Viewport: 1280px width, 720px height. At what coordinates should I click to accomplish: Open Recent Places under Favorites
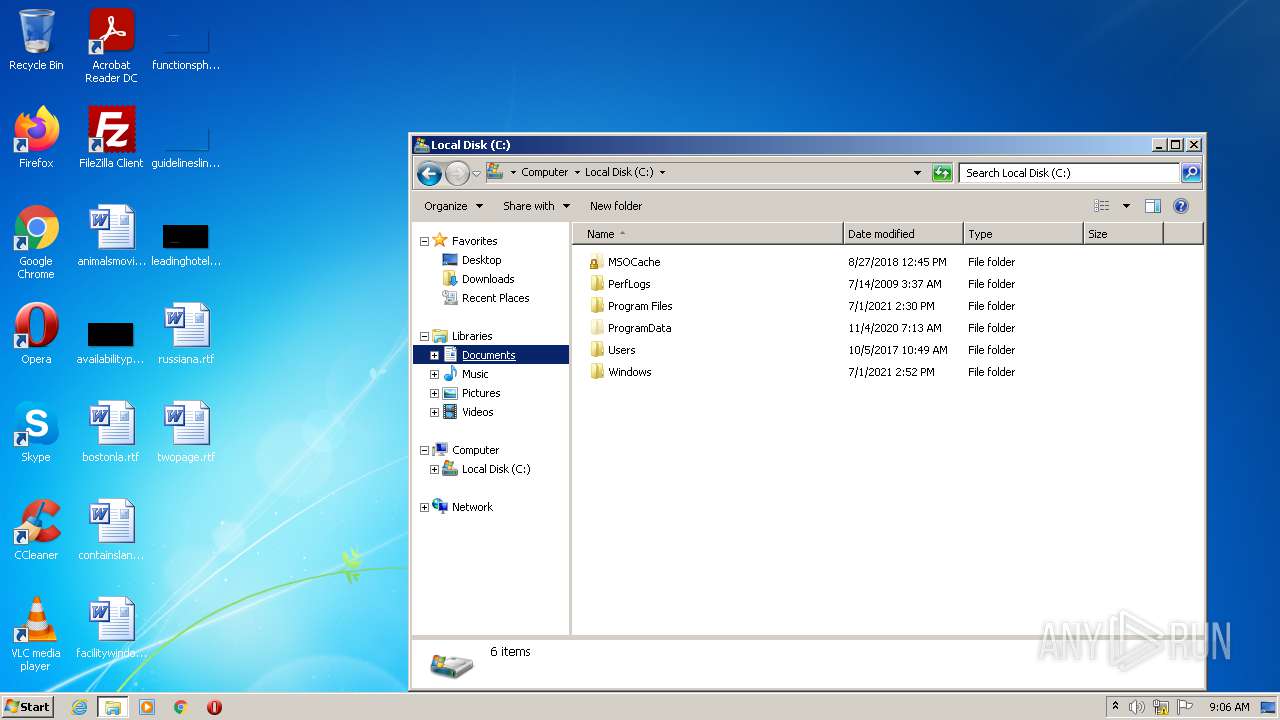tap(495, 298)
